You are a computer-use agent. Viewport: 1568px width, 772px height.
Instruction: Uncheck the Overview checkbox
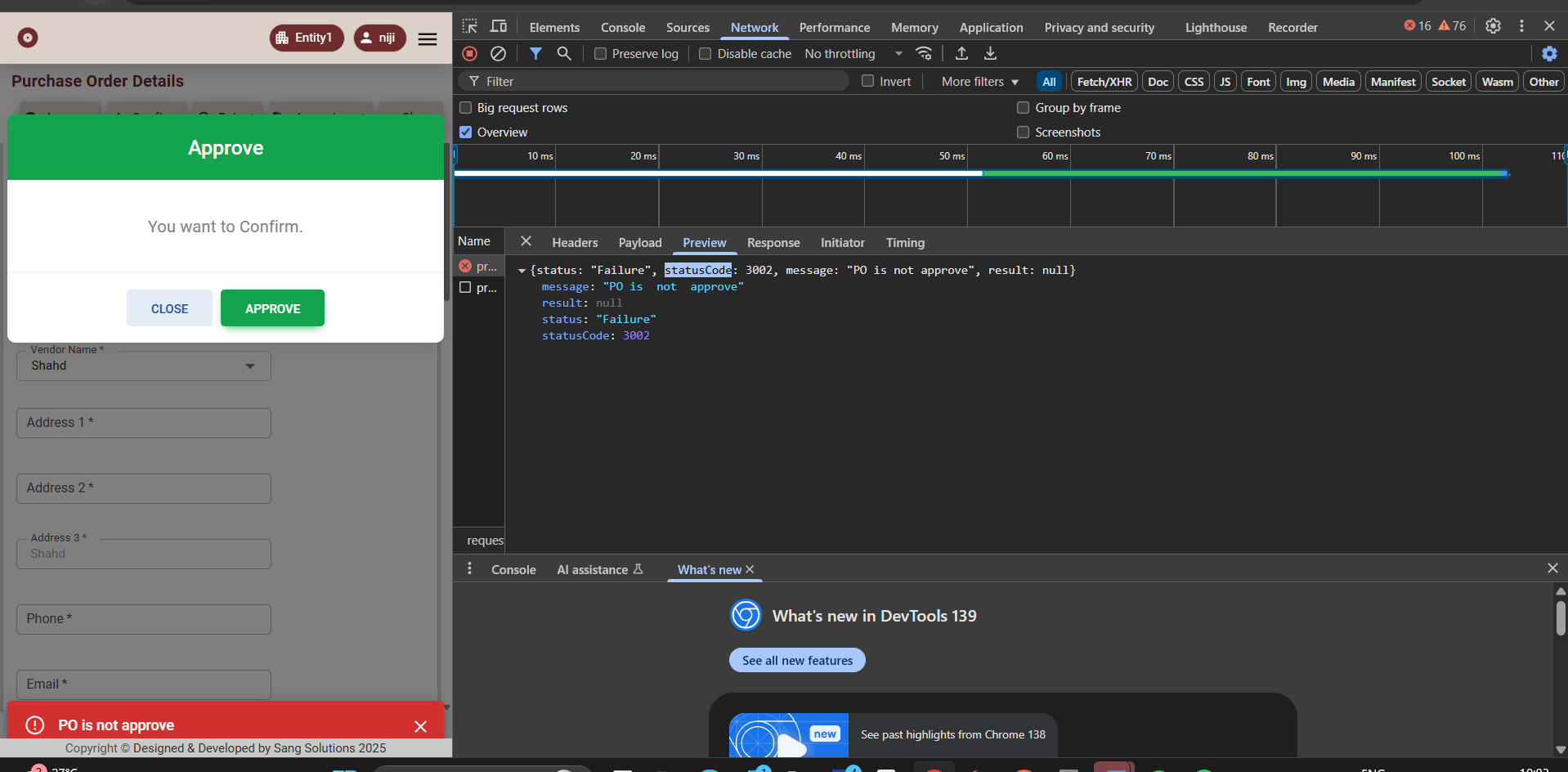coord(466,132)
